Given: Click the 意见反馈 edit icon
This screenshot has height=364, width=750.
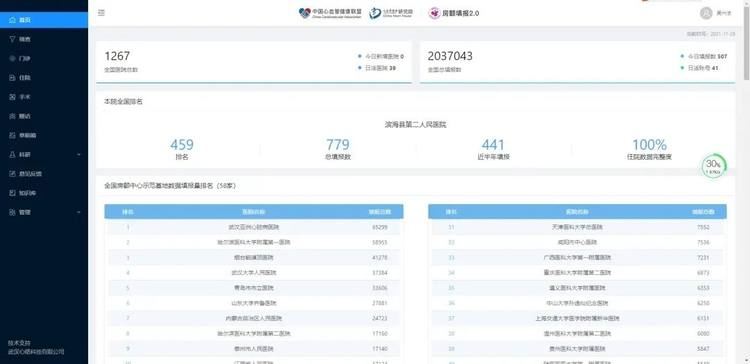Looking at the screenshot, I should (x=12, y=174).
